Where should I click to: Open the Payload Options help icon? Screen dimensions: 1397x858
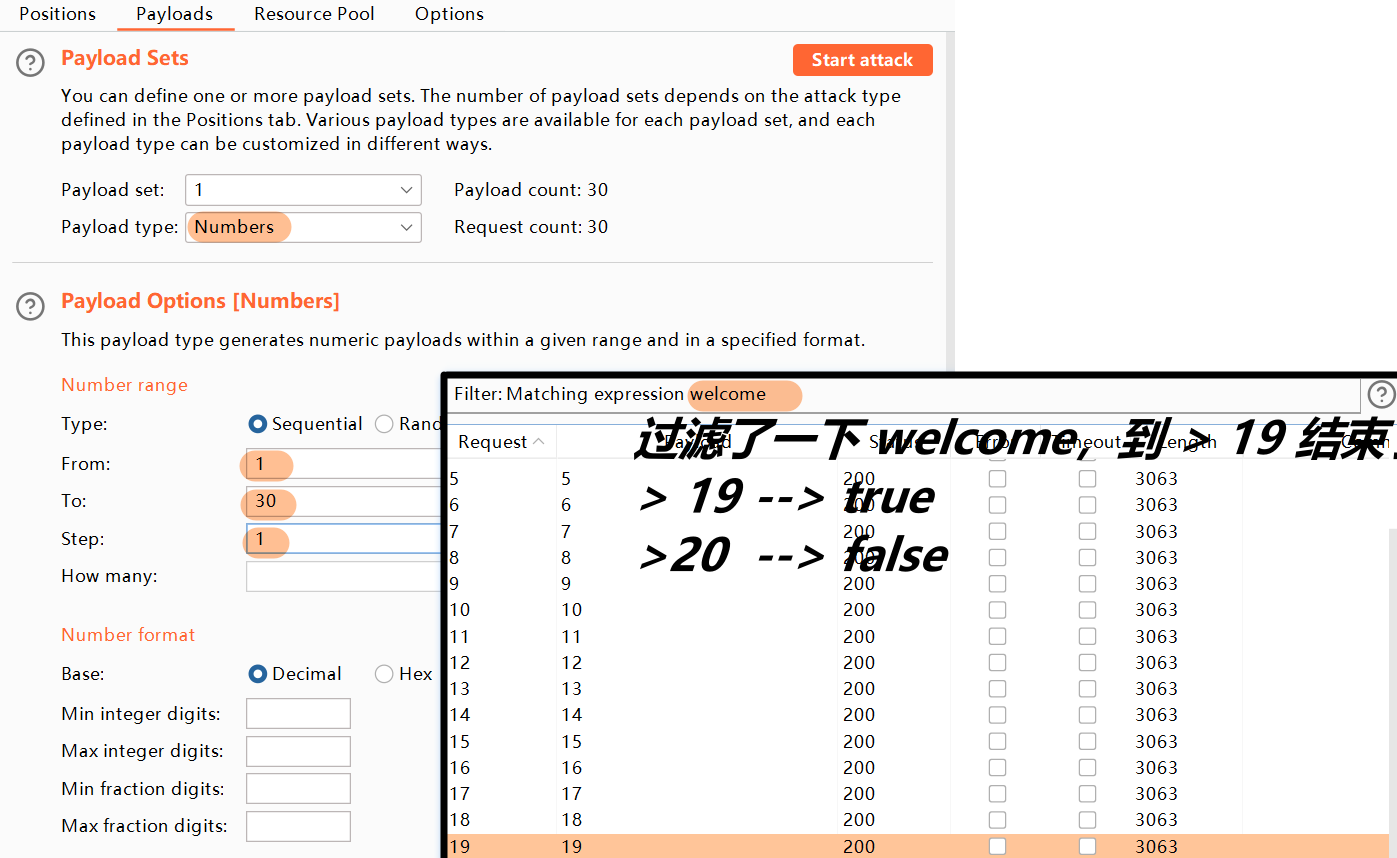[x=30, y=306]
